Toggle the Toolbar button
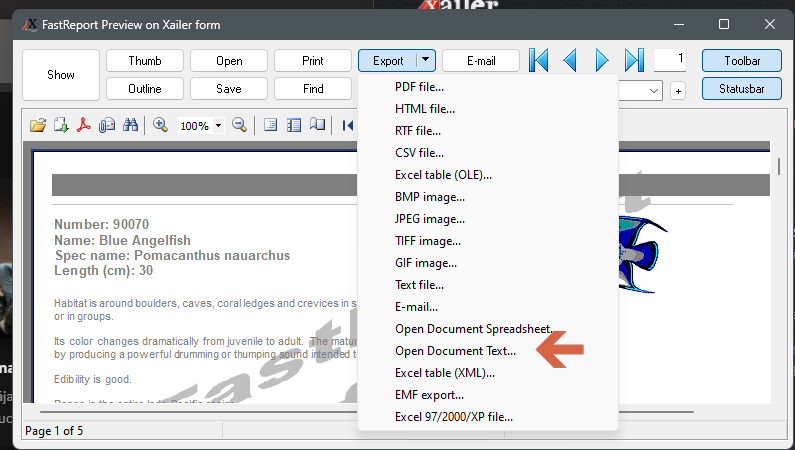795x450 pixels. pyautogui.click(x=742, y=61)
